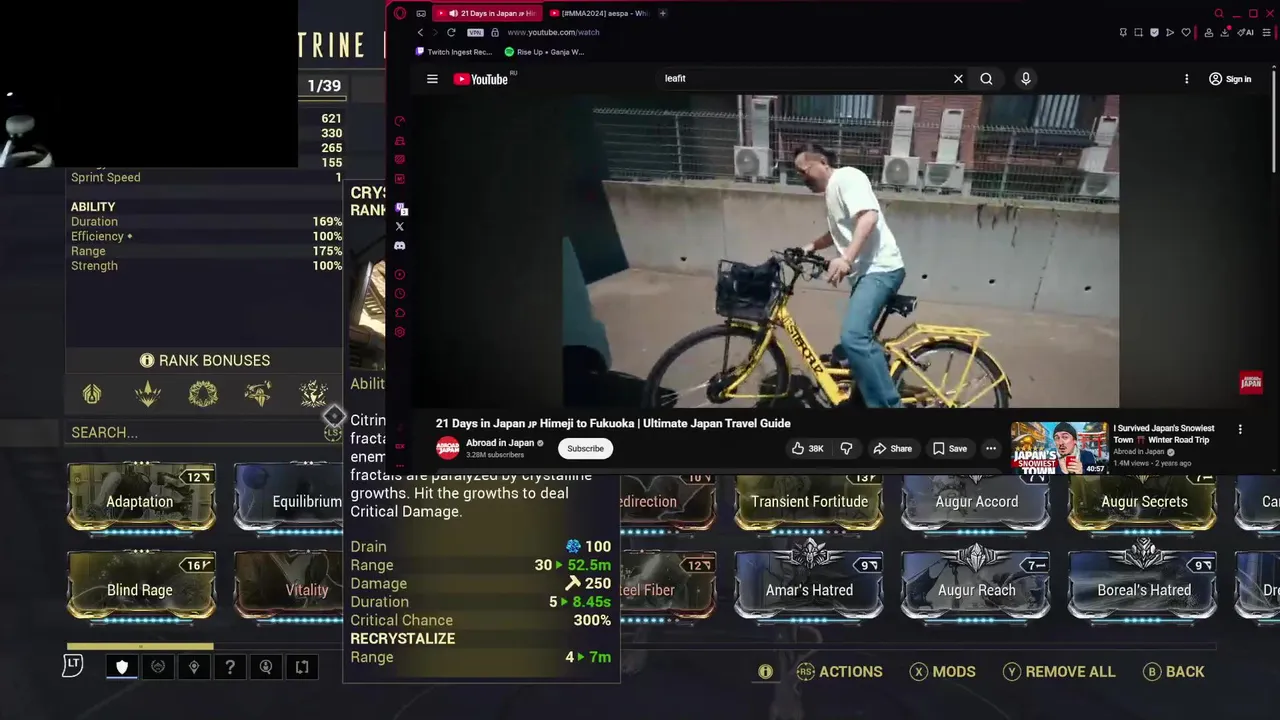Viewport: 1280px width, 720px height.
Task: Click info icon beside ACTIONS
Action: [x=765, y=672]
